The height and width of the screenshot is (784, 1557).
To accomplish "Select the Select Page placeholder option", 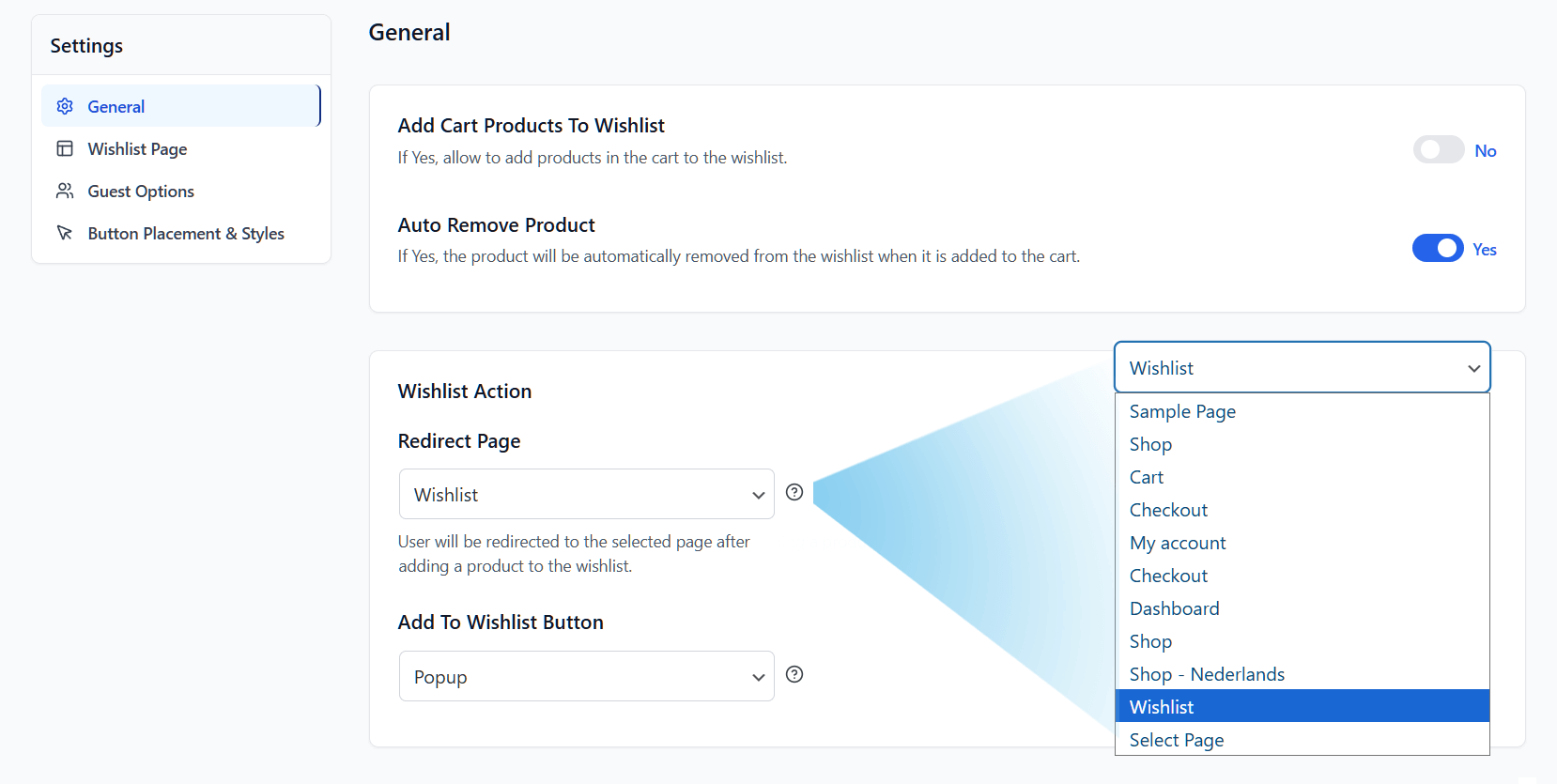I will pos(1177,740).
